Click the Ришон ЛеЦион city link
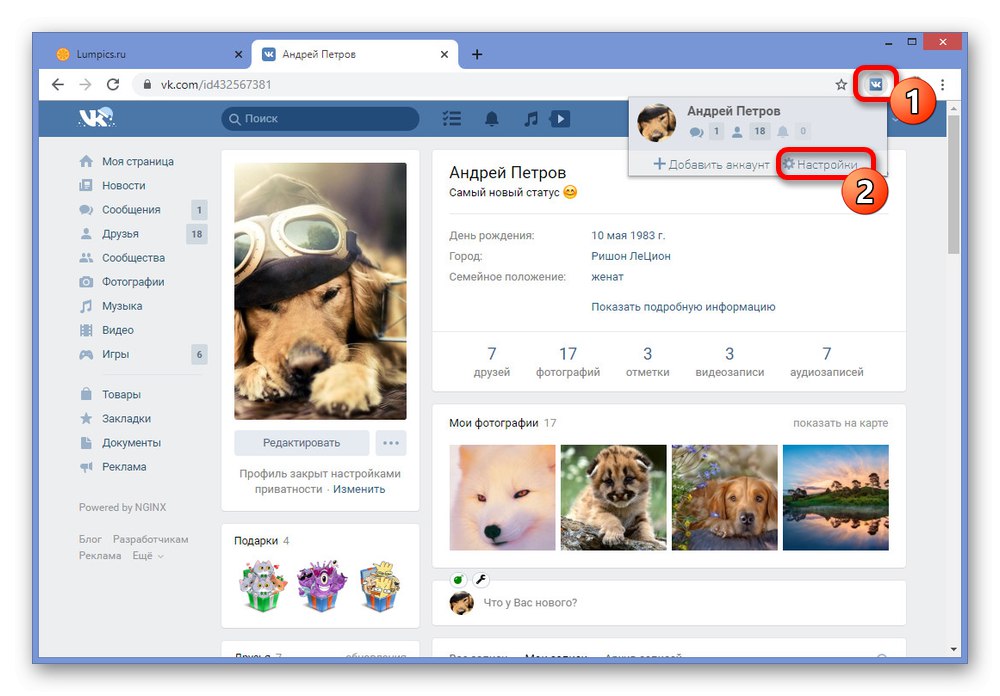Viewport: 1000px width, 696px height. point(631,256)
